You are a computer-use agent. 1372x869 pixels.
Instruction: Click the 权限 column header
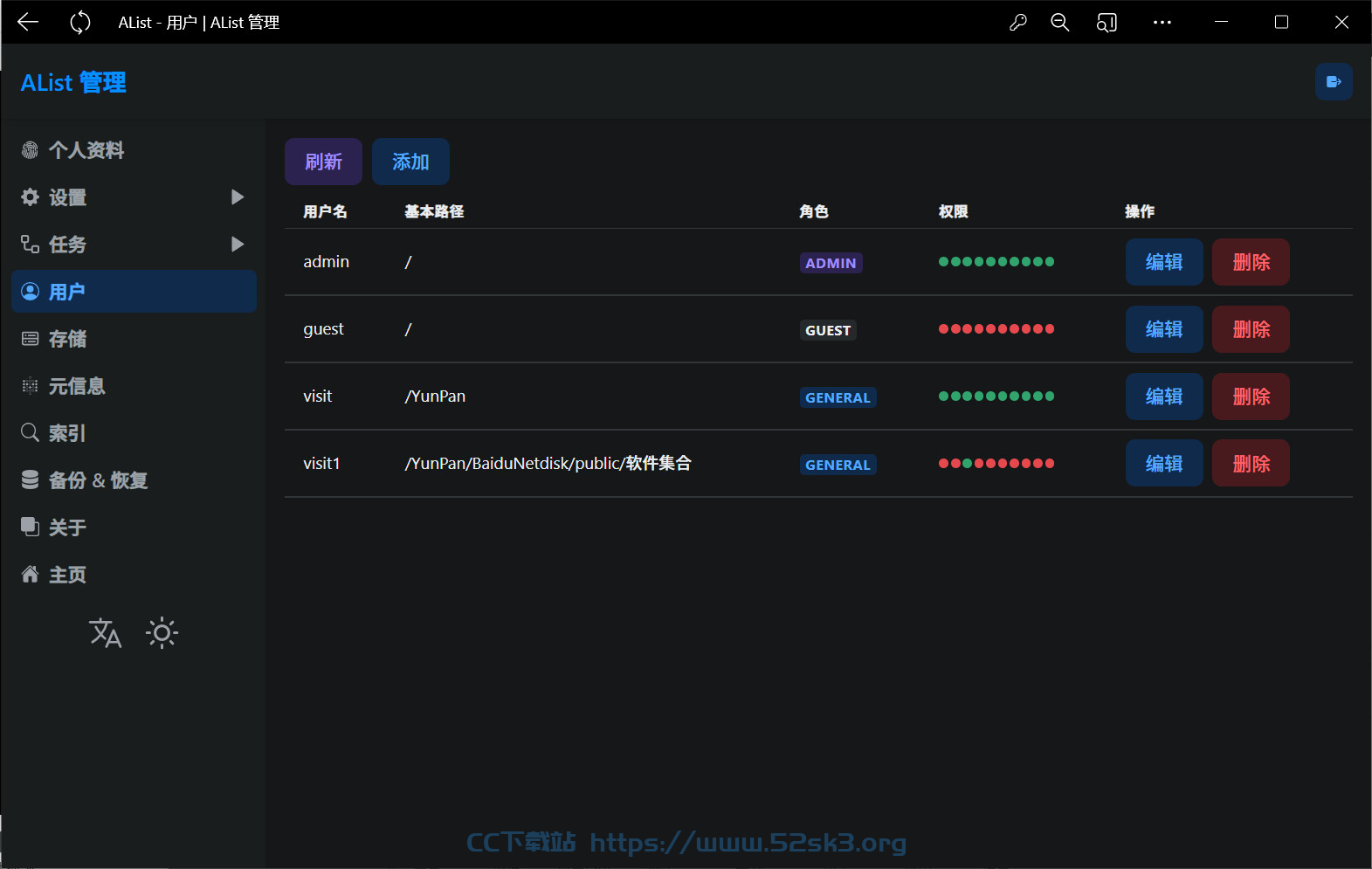coord(953,211)
